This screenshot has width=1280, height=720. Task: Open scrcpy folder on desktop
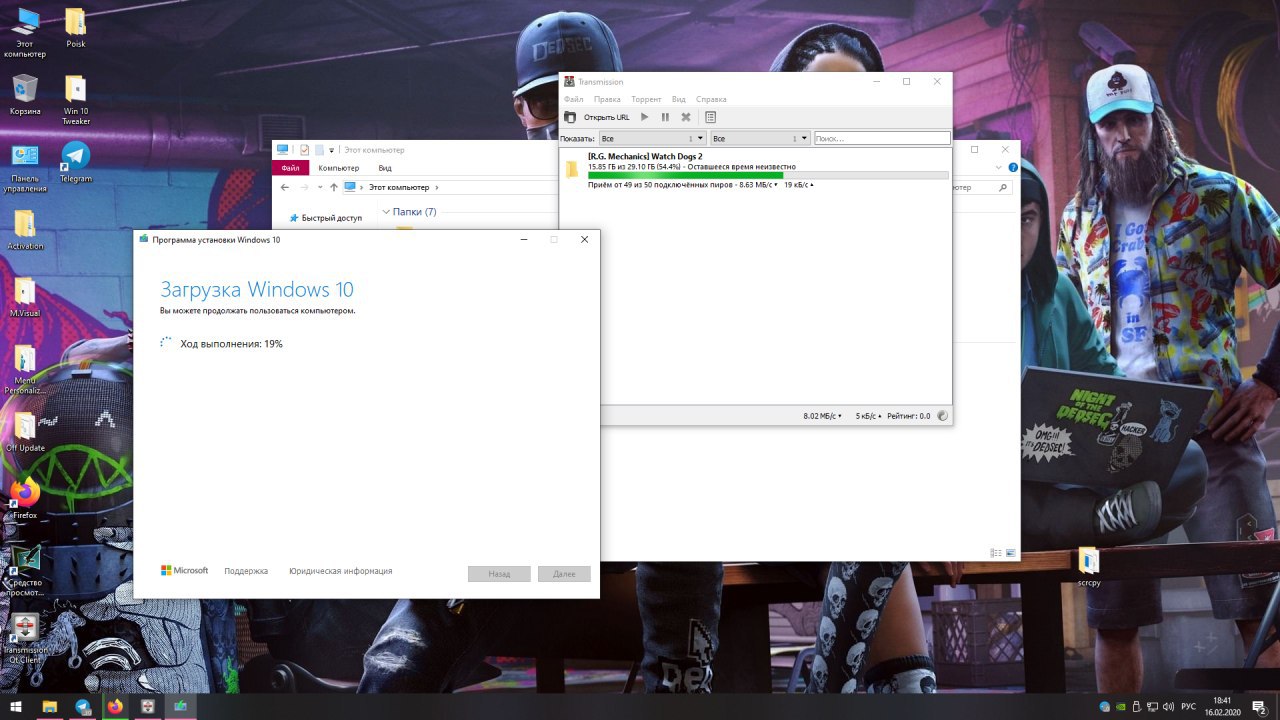pyautogui.click(x=1089, y=566)
